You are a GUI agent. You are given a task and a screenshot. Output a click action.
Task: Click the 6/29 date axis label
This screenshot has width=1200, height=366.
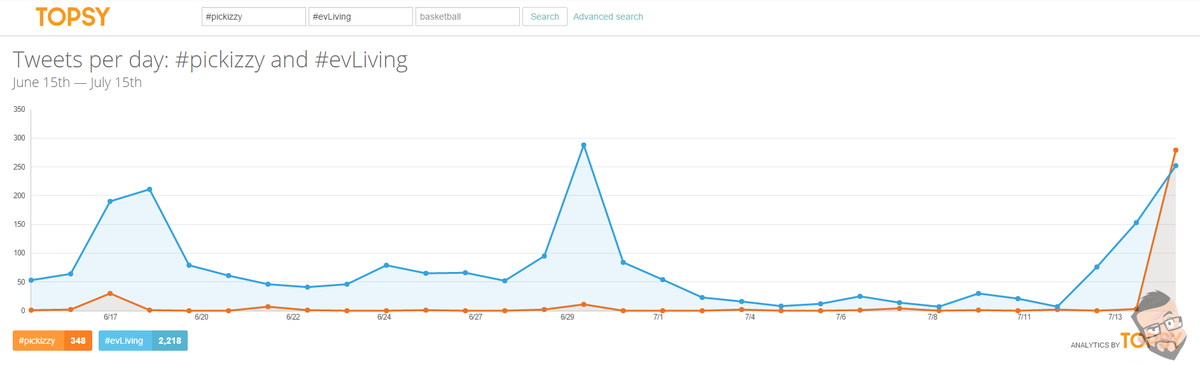click(x=567, y=316)
